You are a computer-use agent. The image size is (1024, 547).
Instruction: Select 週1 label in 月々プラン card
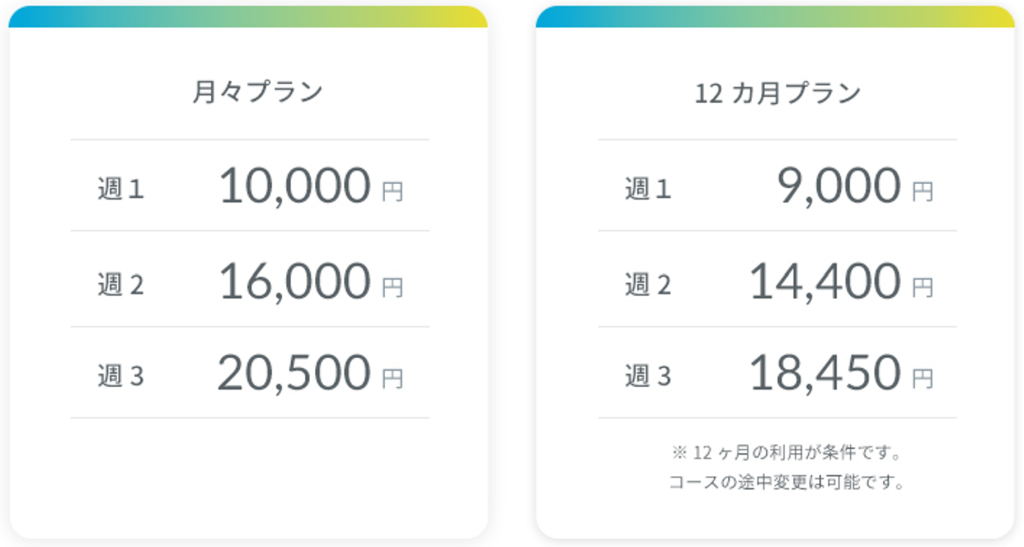(x=120, y=189)
